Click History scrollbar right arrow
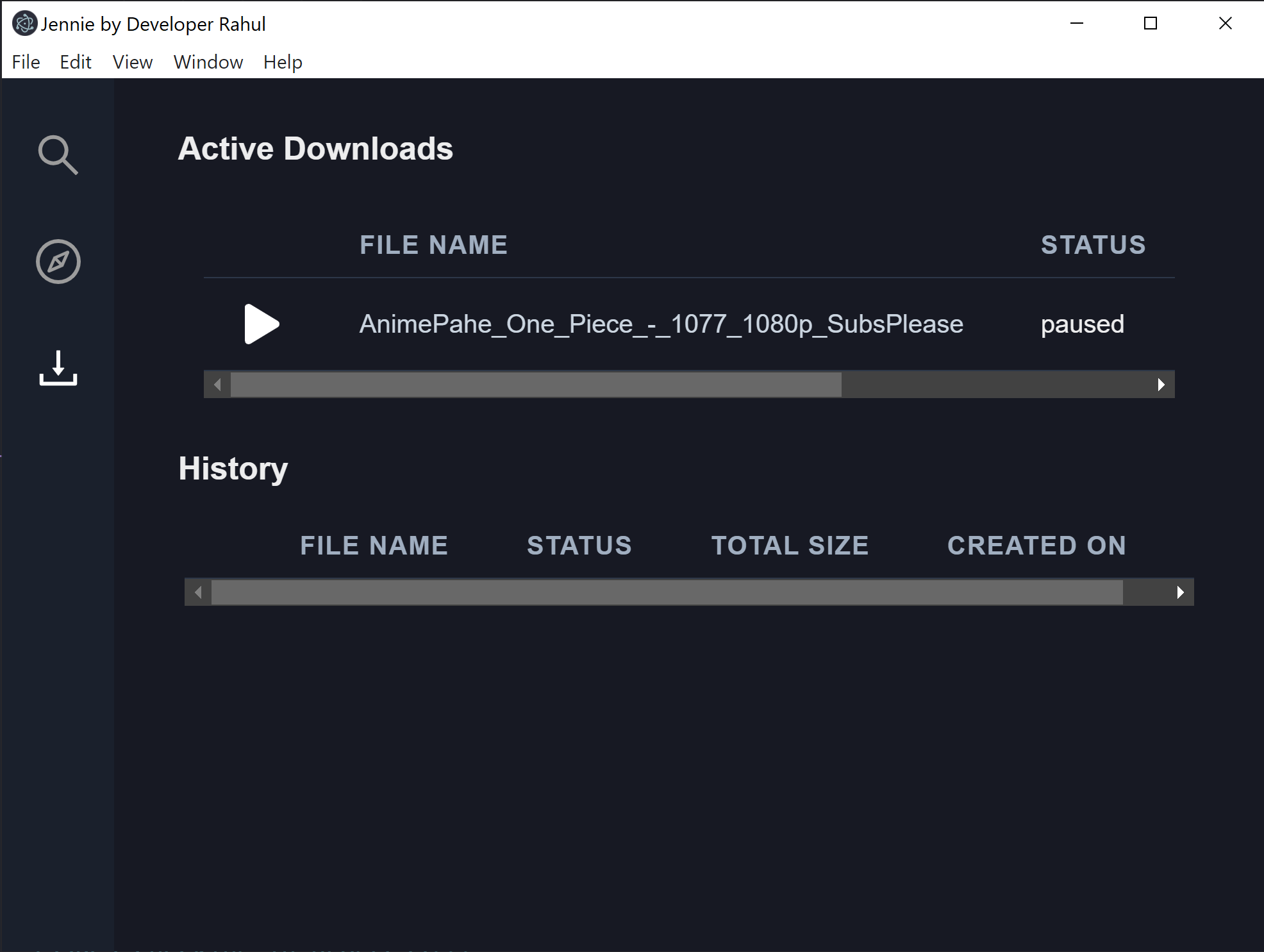This screenshot has width=1264, height=952. tap(1180, 592)
